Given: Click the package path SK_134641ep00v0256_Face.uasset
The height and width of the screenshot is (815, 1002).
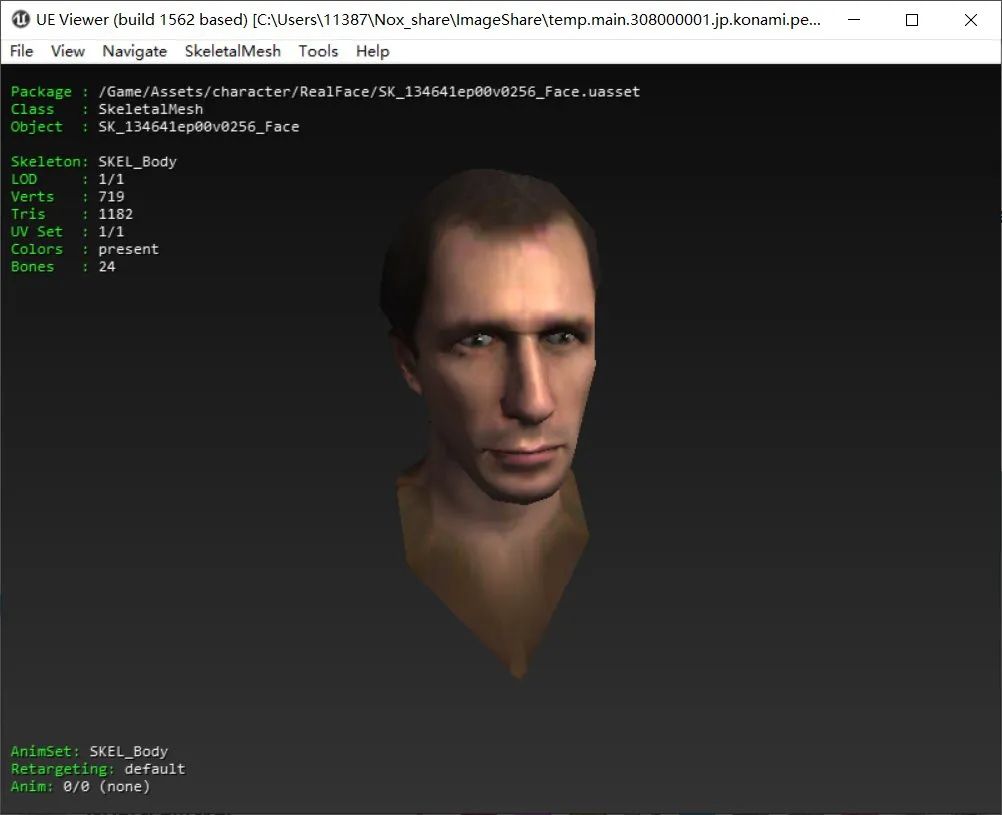Looking at the screenshot, I should [x=369, y=91].
